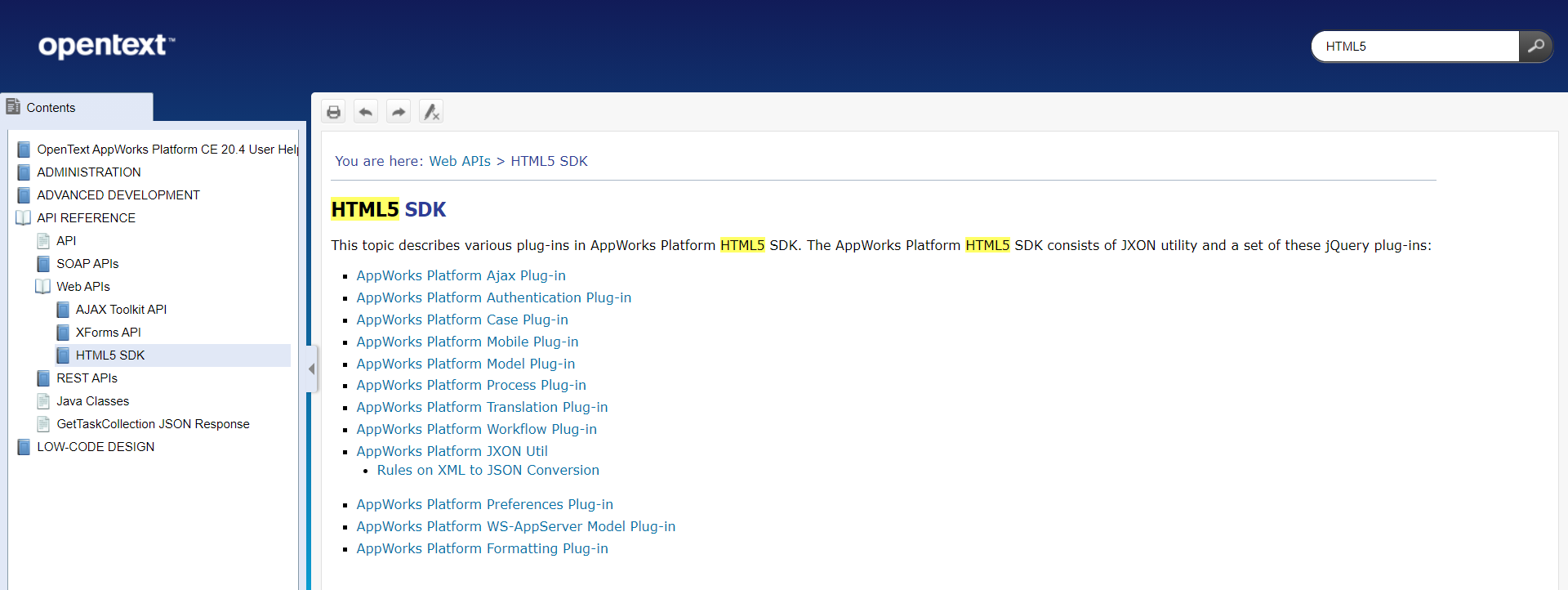Click book icon beside HTML5 SDK tree item
The height and width of the screenshot is (590, 1568).
pos(63,355)
